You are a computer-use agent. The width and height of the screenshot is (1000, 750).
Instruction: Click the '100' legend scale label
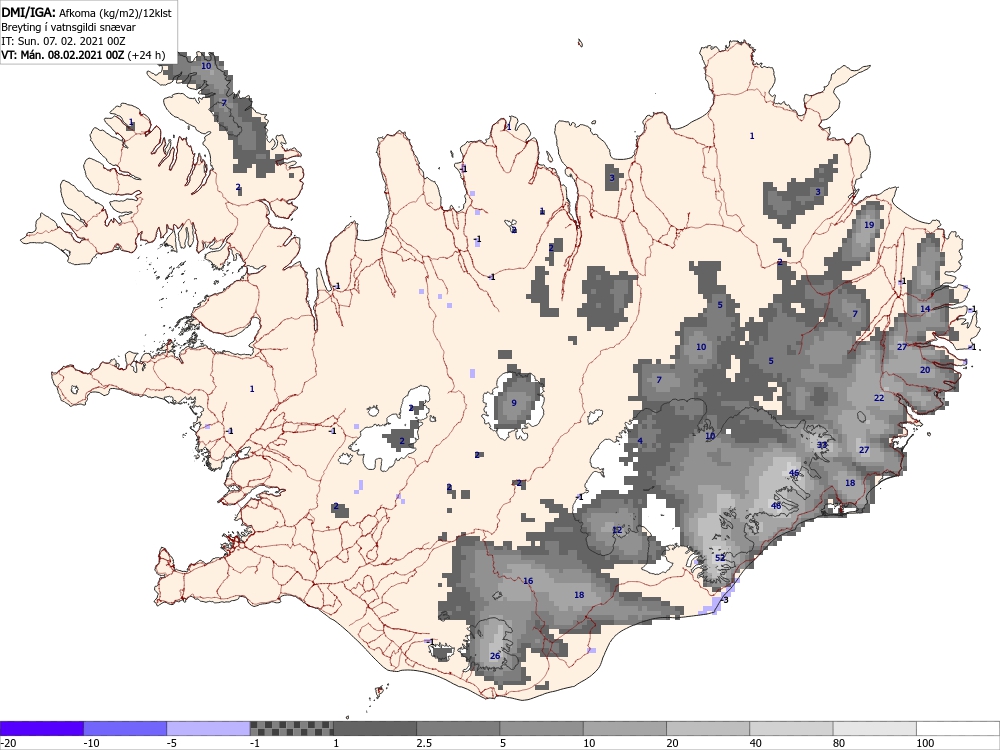tap(925, 743)
